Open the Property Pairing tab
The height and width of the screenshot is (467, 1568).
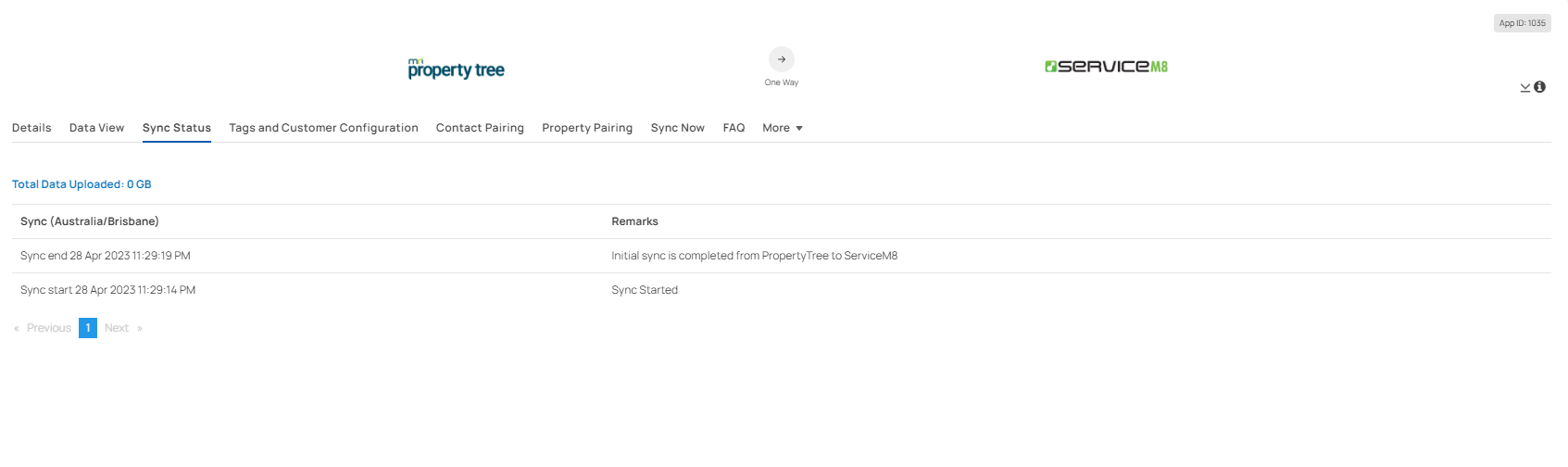(587, 128)
